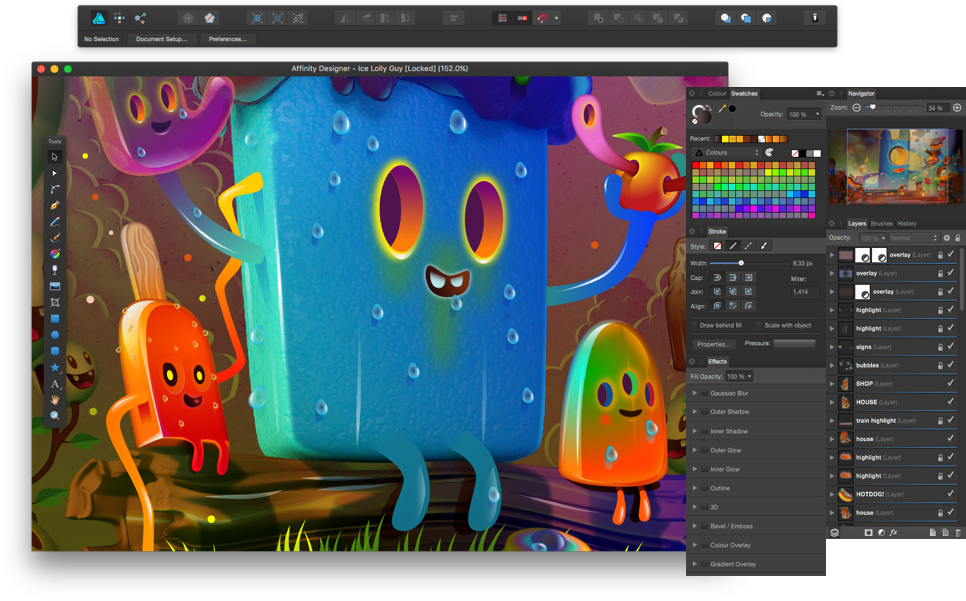This screenshot has height=601, width=966.
Task: Switch to the Brushes tab
Action: [881, 224]
